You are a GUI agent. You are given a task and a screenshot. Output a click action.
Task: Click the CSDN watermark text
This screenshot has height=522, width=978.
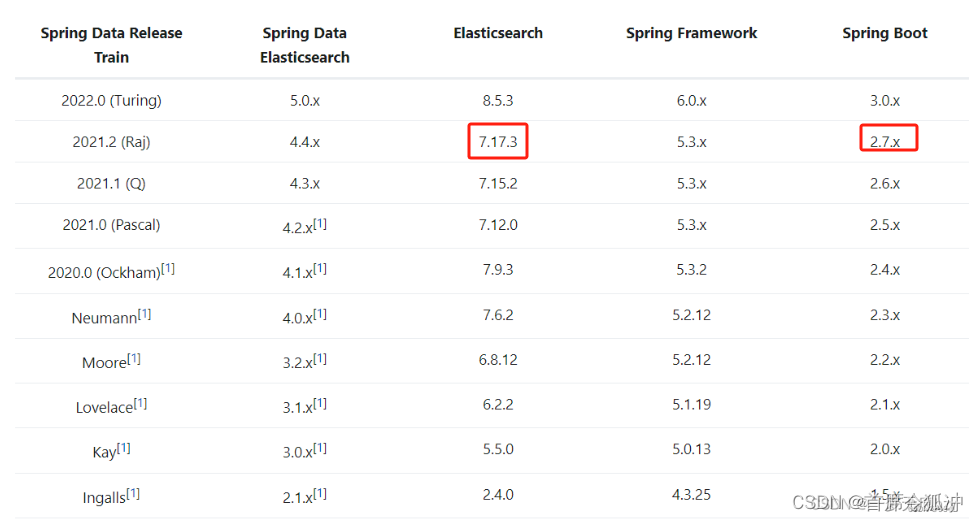tap(878, 501)
